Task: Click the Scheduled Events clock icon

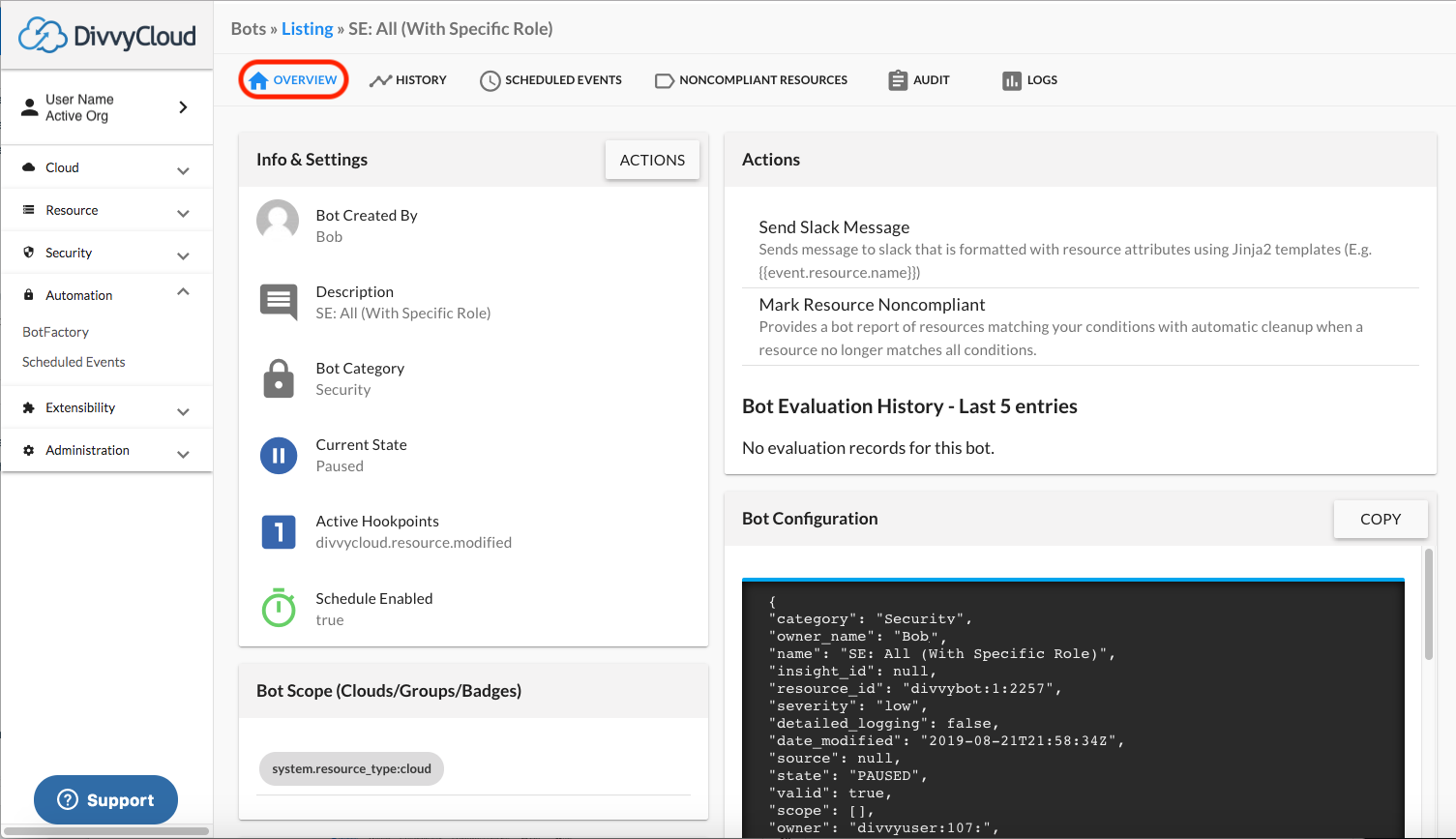Action: pyautogui.click(x=490, y=80)
